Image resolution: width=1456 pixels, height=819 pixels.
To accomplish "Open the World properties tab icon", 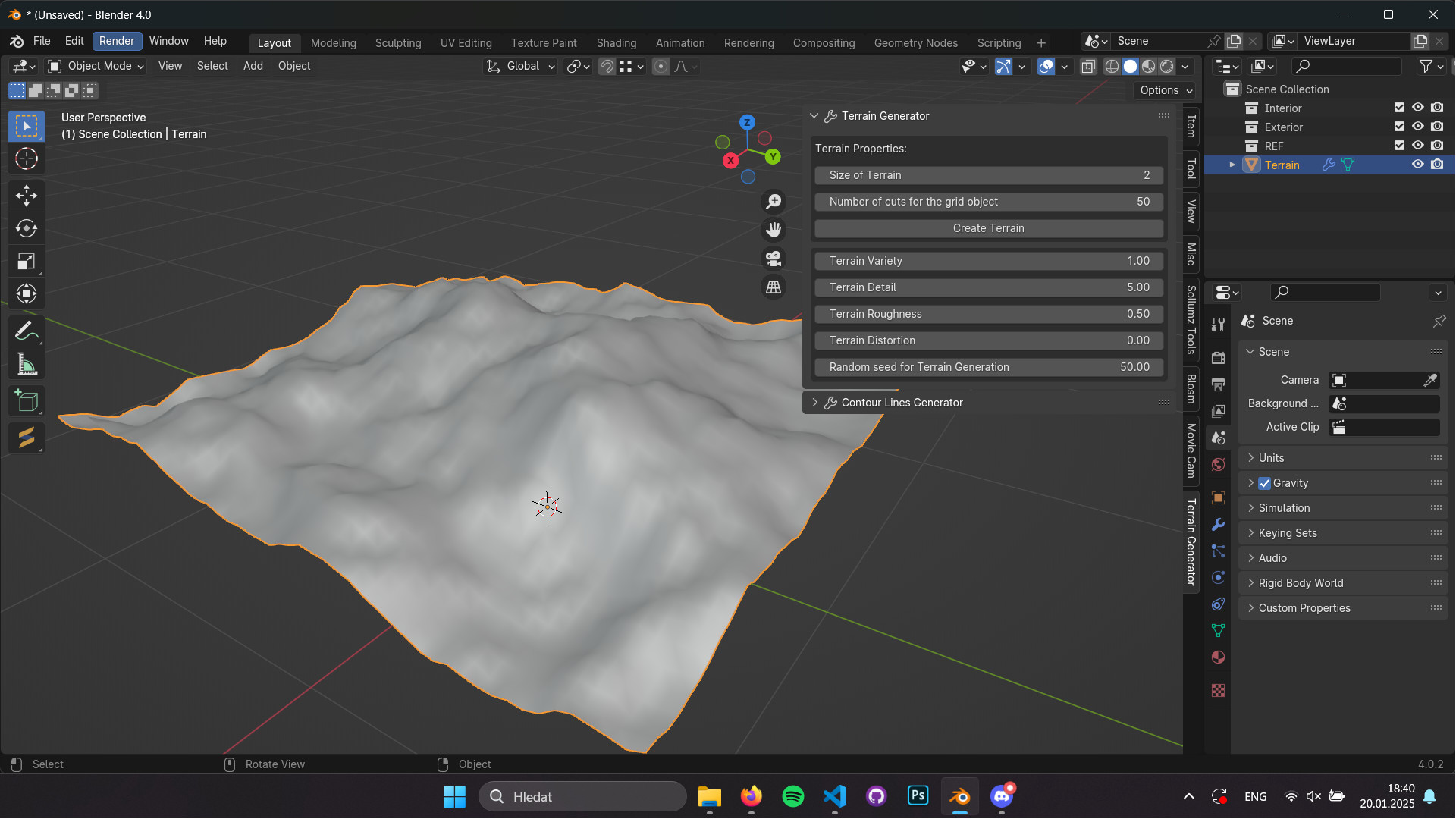I will [1218, 464].
